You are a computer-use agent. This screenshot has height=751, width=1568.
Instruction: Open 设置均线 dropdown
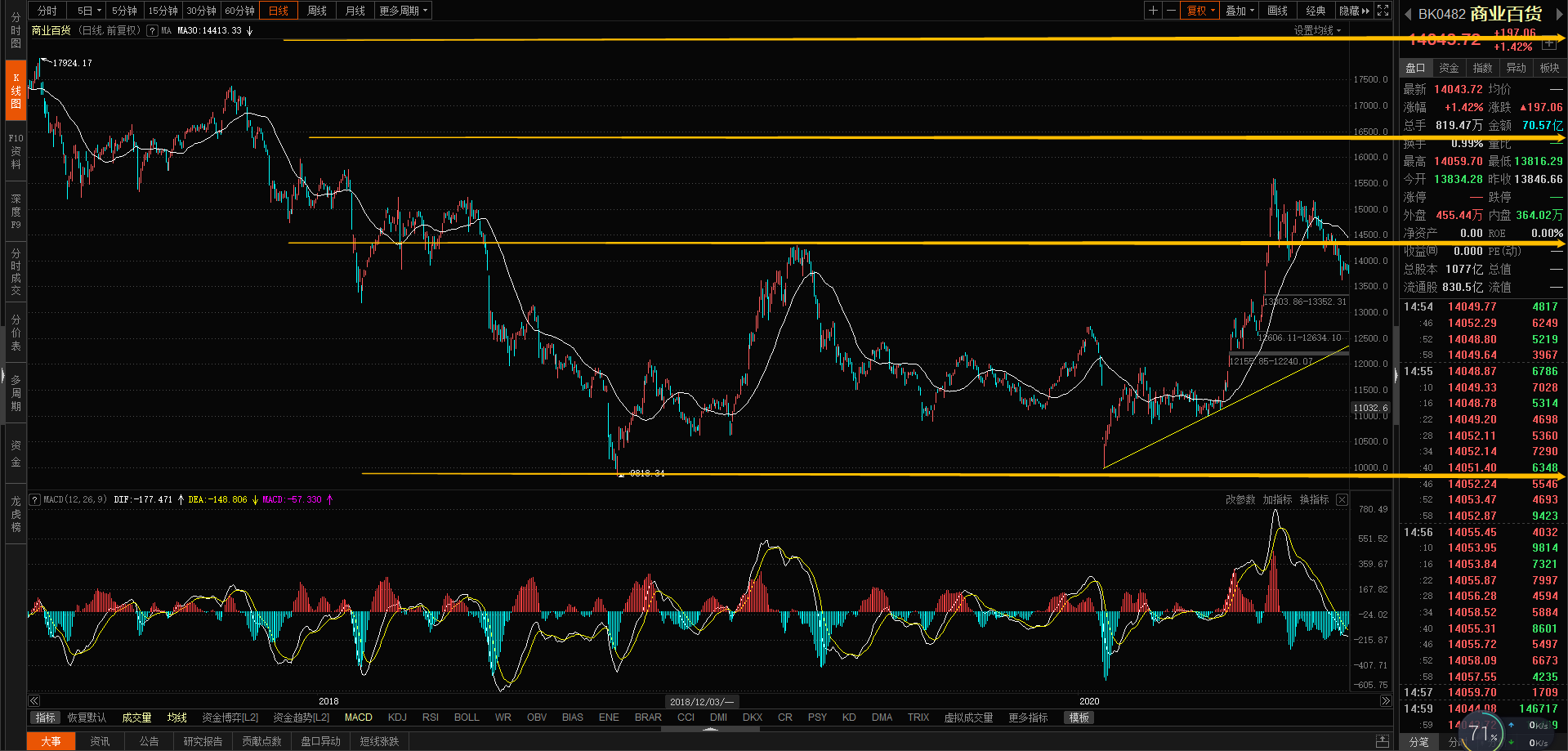tap(1317, 30)
